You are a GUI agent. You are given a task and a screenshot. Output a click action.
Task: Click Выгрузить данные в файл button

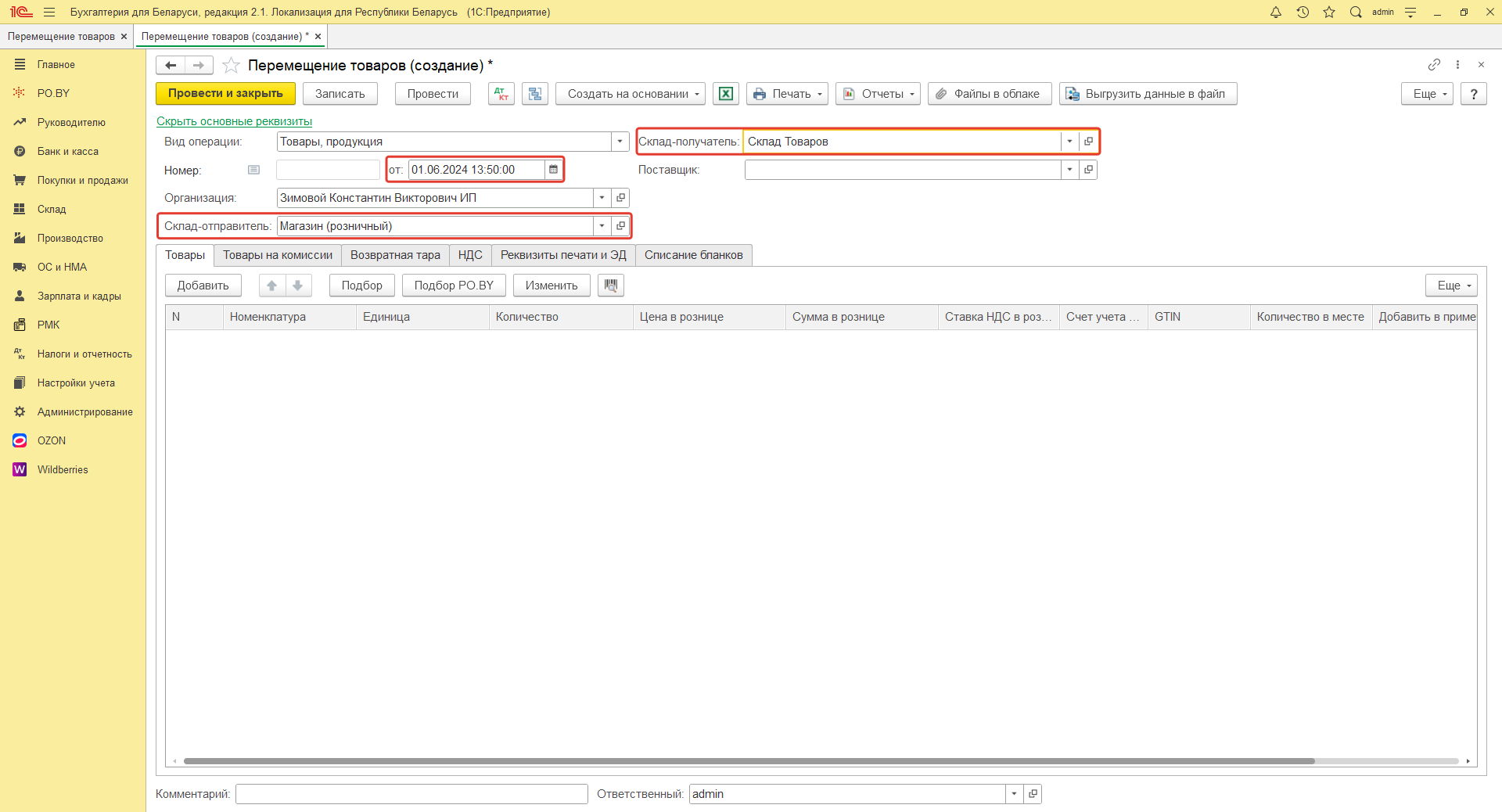click(x=1148, y=94)
